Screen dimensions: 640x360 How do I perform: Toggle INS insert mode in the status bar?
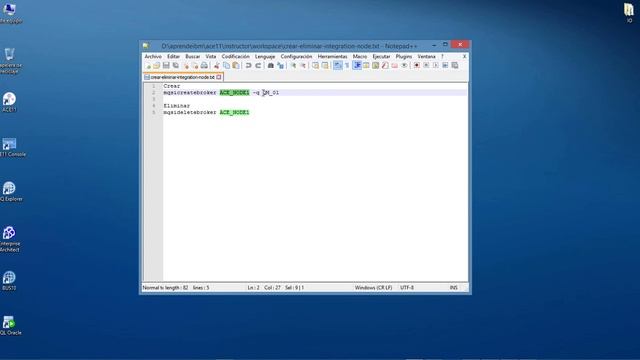pyautogui.click(x=453, y=288)
